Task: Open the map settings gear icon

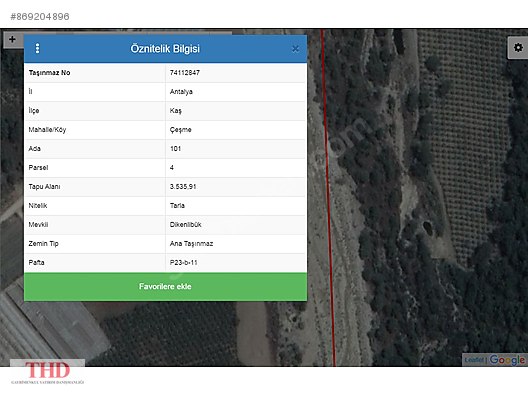Action: pyautogui.click(x=518, y=48)
